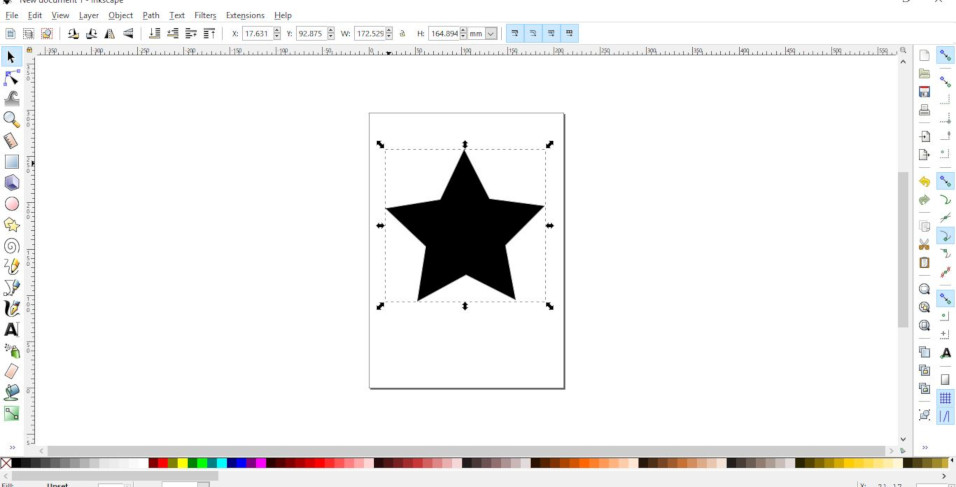Pick the Calligraphy tool

tap(11, 308)
